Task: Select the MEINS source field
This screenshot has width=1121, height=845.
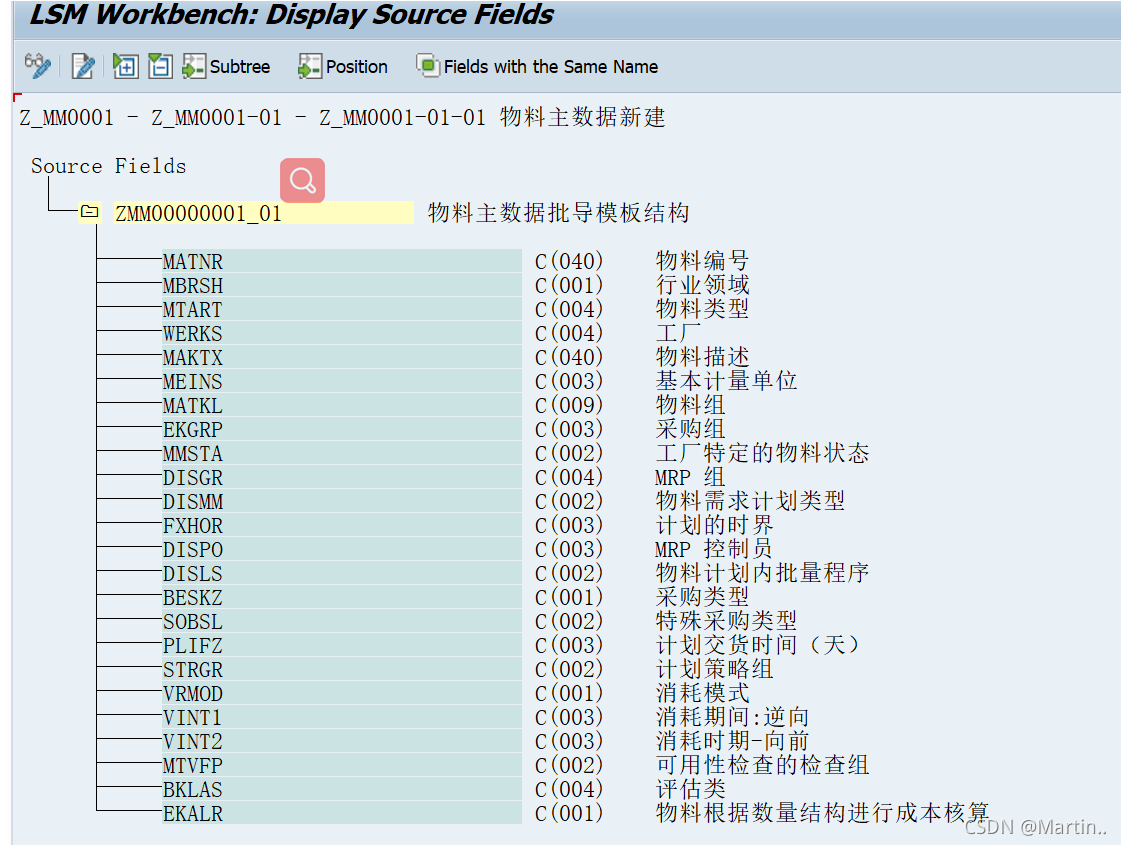Action: click(x=342, y=381)
